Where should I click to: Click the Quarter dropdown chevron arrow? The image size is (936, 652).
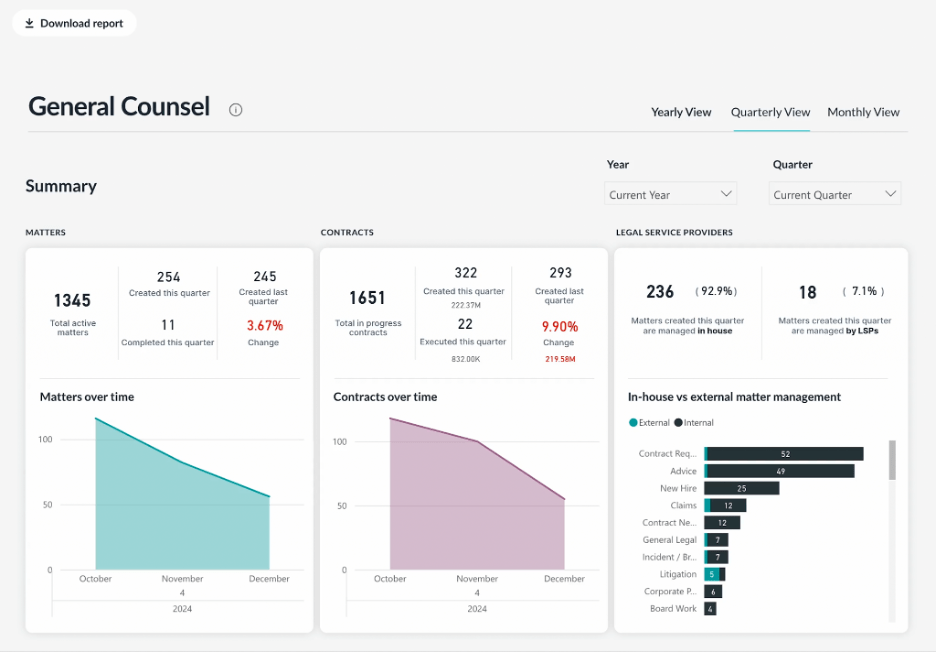(x=891, y=193)
